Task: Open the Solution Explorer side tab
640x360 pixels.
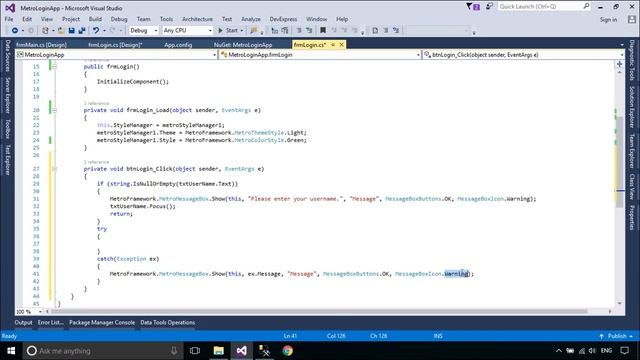Action: tap(632, 107)
